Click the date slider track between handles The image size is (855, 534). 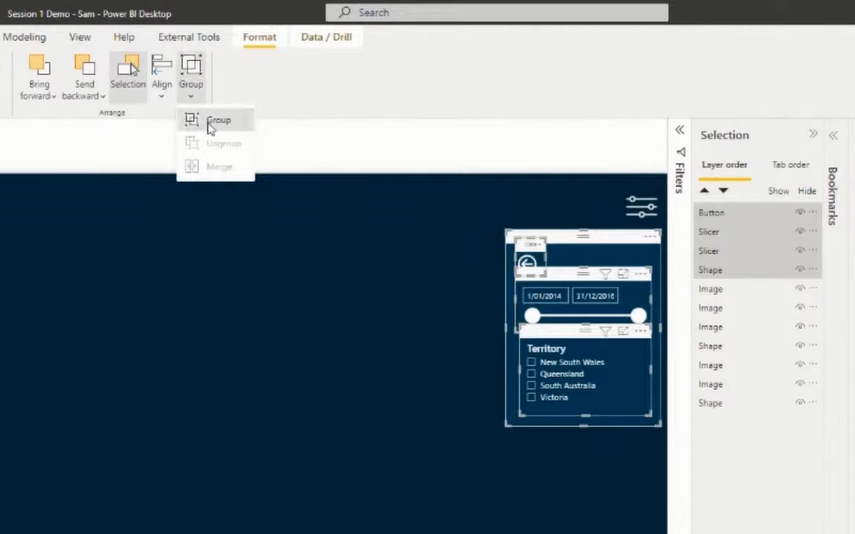[585, 315]
